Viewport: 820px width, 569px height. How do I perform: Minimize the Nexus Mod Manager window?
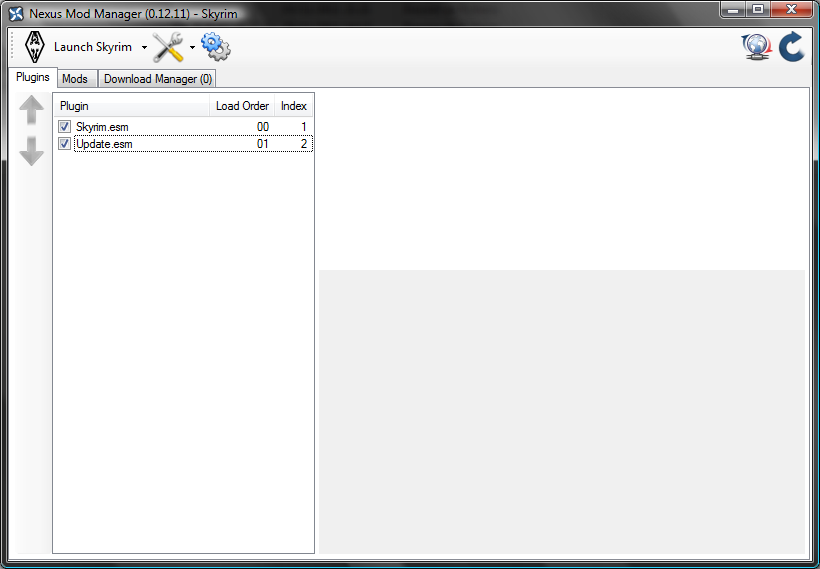[x=733, y=9]
